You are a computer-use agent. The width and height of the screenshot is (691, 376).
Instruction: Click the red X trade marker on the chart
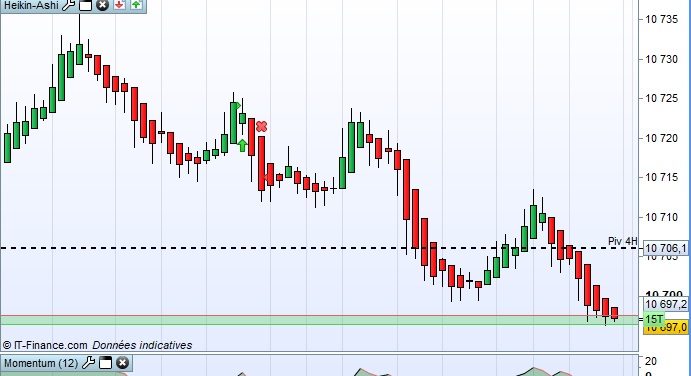(x=261, y=127)
